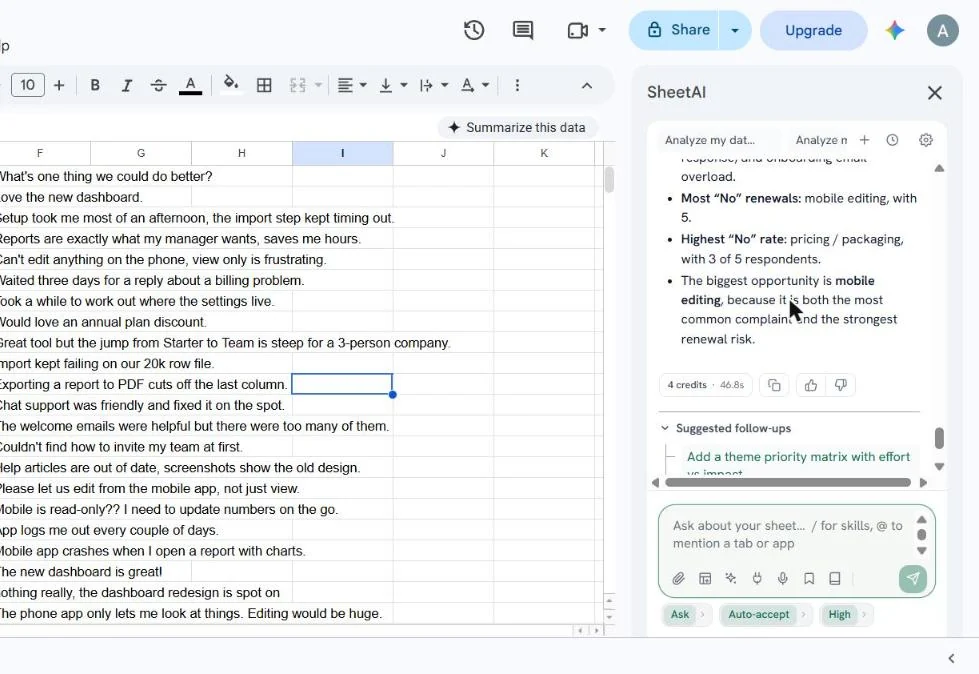
Task: Click the microphone voice input icon
Action: click(x=782, y=579)
